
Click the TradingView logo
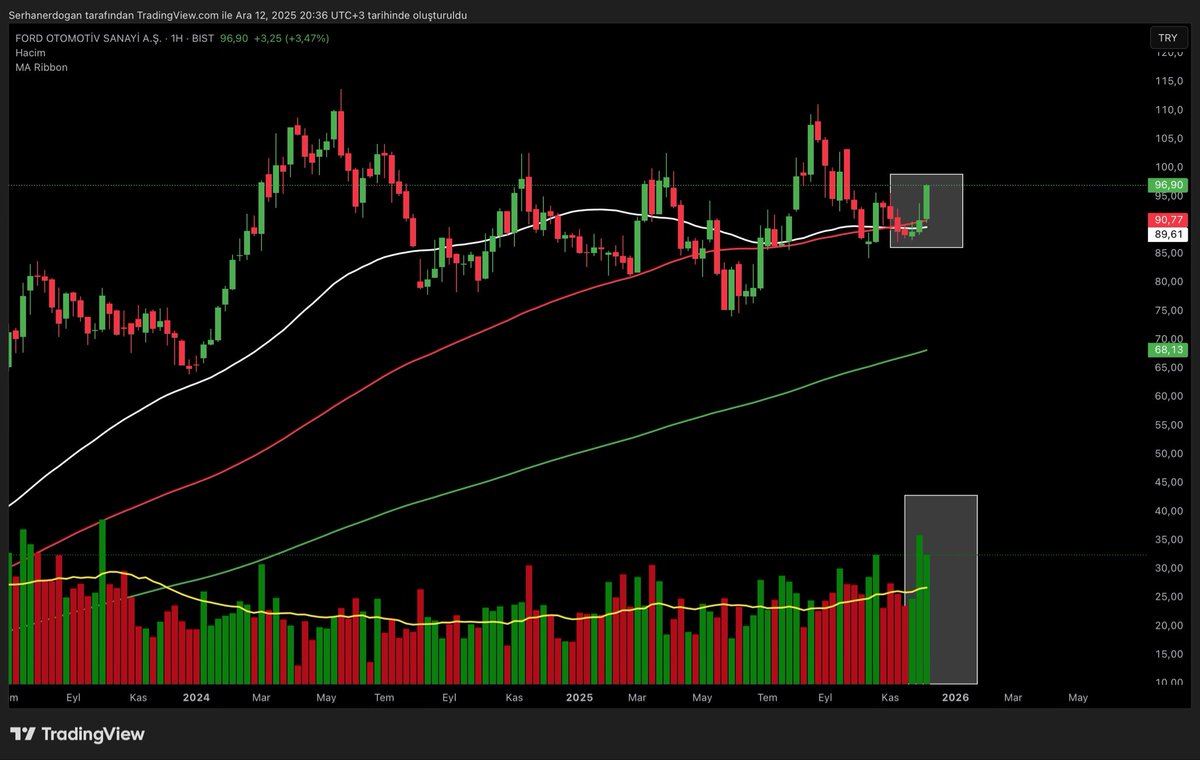79,734
